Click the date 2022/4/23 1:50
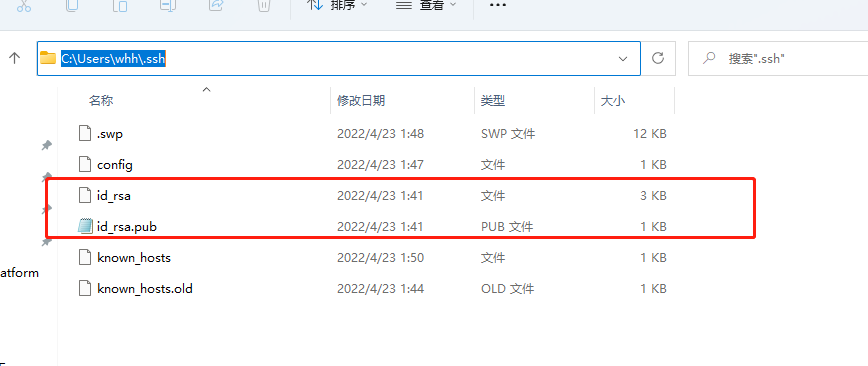Image resolution: width=868 pixels, height=366 pixels. pyautogui.click(x=380, y=258)
